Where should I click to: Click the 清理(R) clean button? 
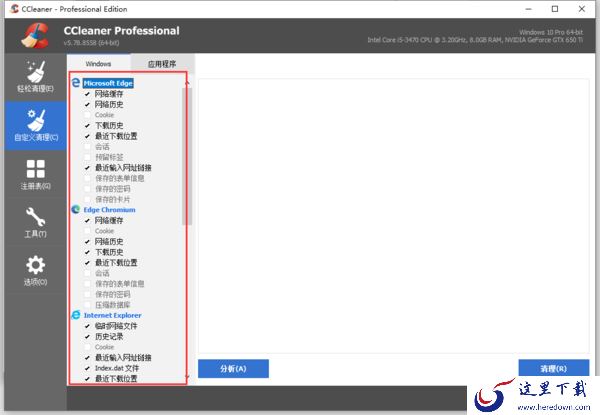tap(553, 368)
